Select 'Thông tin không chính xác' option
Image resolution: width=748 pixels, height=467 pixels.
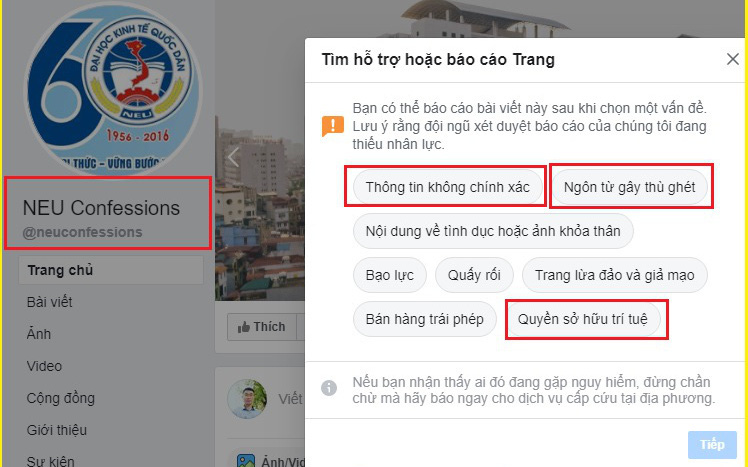(447, 187)
